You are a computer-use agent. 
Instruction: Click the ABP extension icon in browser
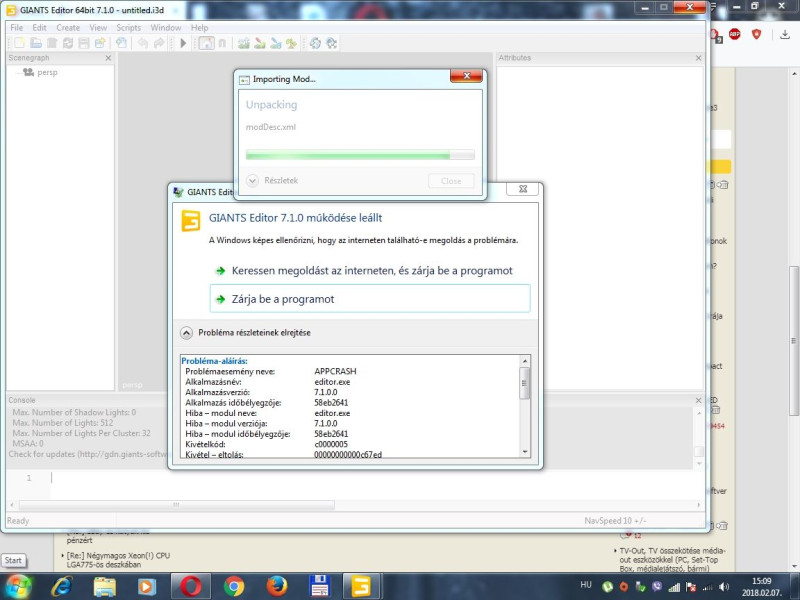click(x=735, y=34)
